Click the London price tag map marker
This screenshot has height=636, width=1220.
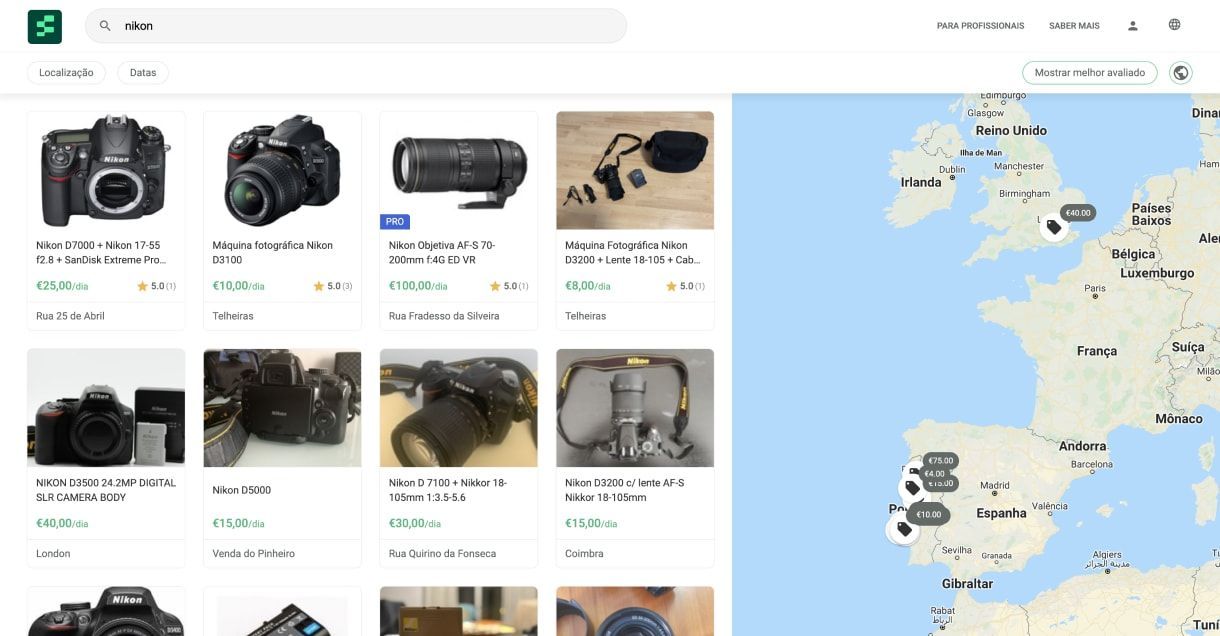1053,227
